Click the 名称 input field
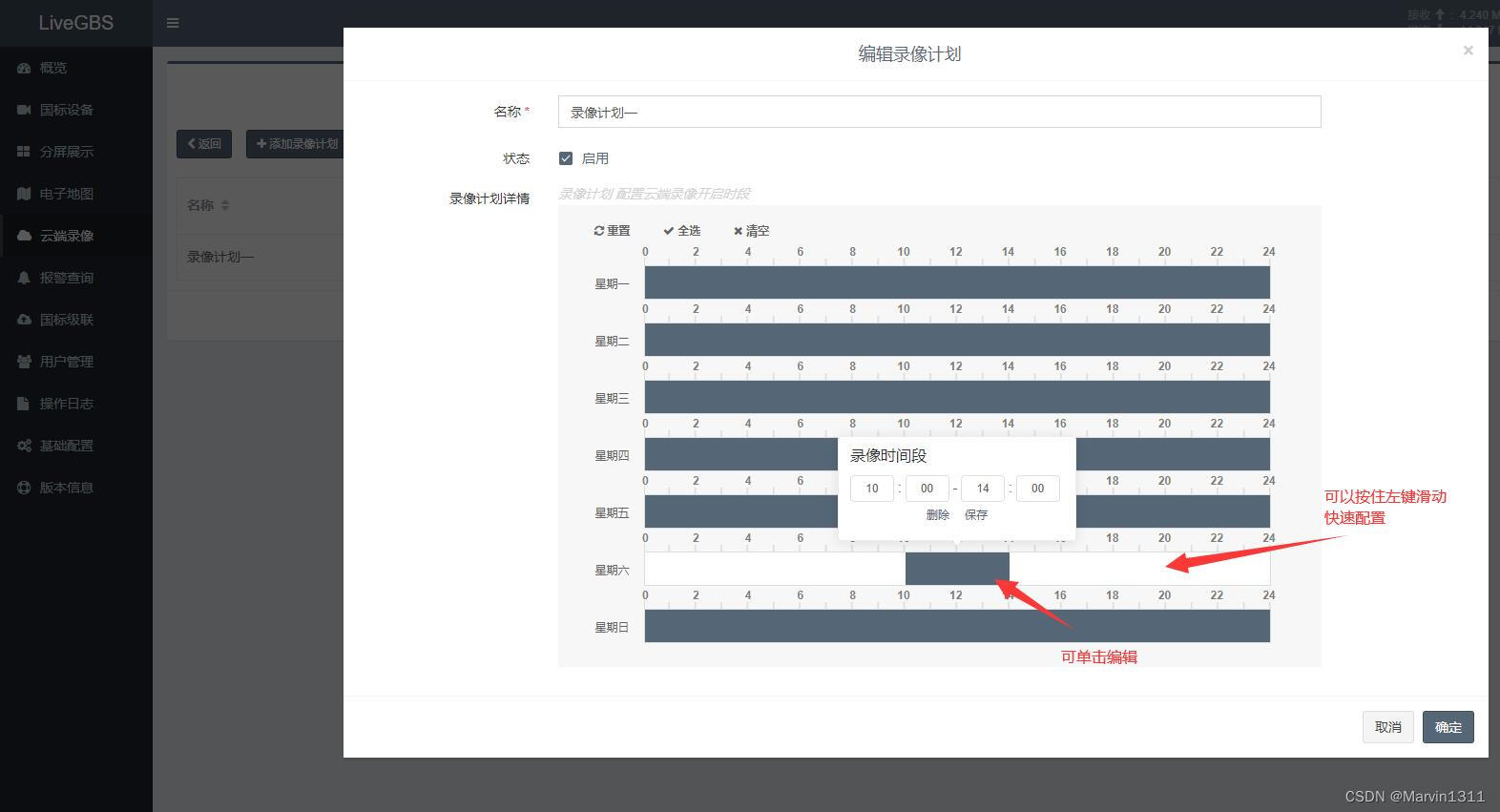1500x812 pixels. tap(940, 112)
